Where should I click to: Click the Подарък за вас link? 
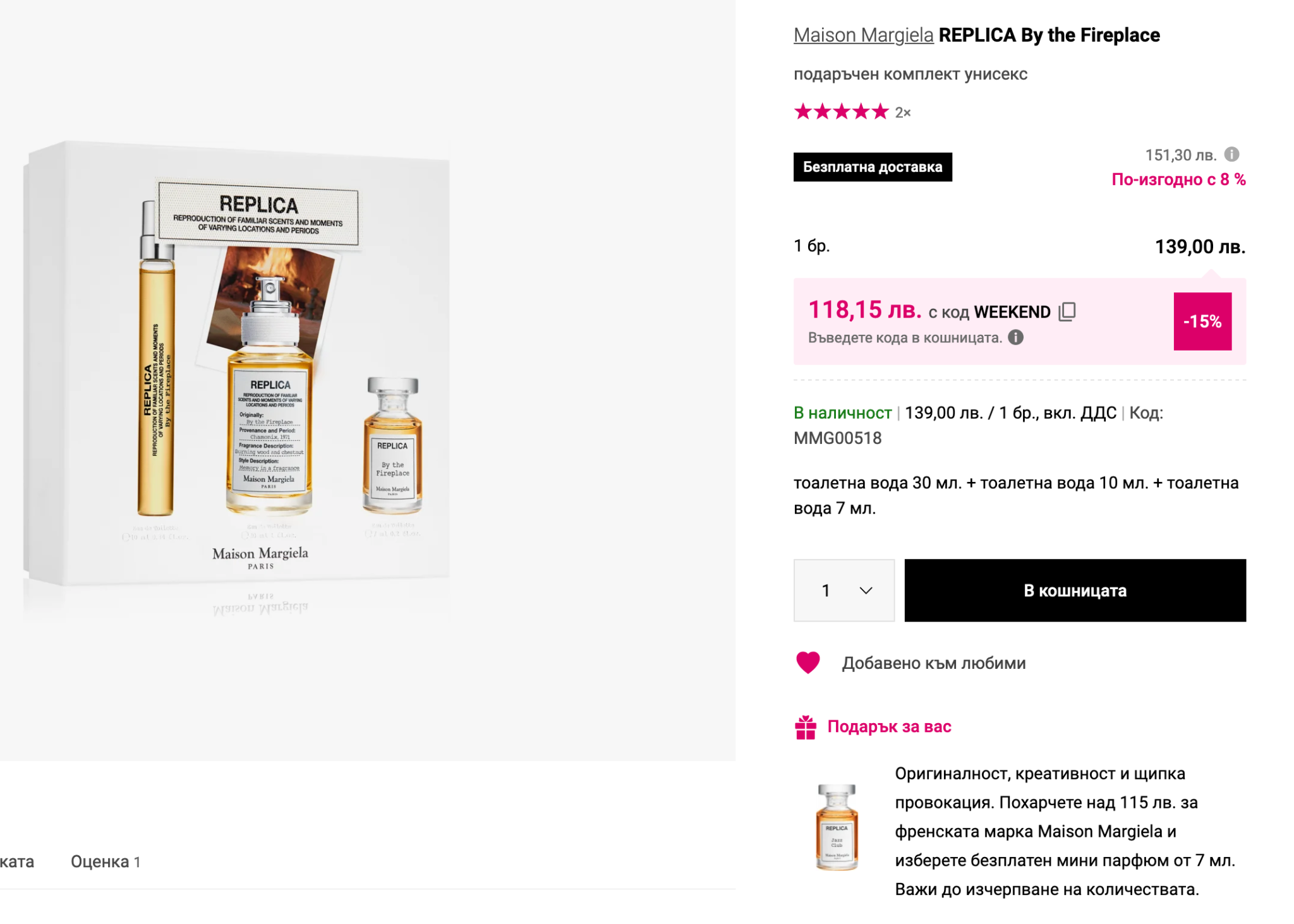(889, 727)
